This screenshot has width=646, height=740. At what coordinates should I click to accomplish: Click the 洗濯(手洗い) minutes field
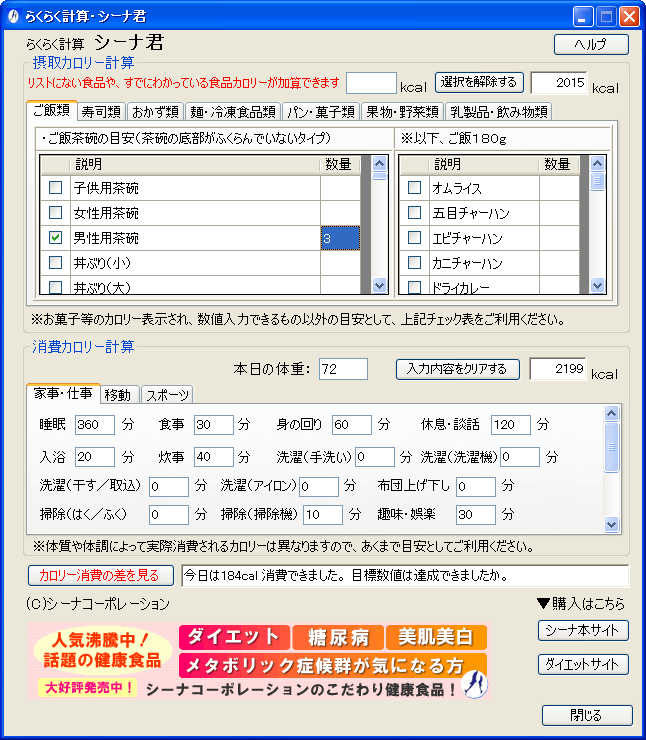[375, 457]
